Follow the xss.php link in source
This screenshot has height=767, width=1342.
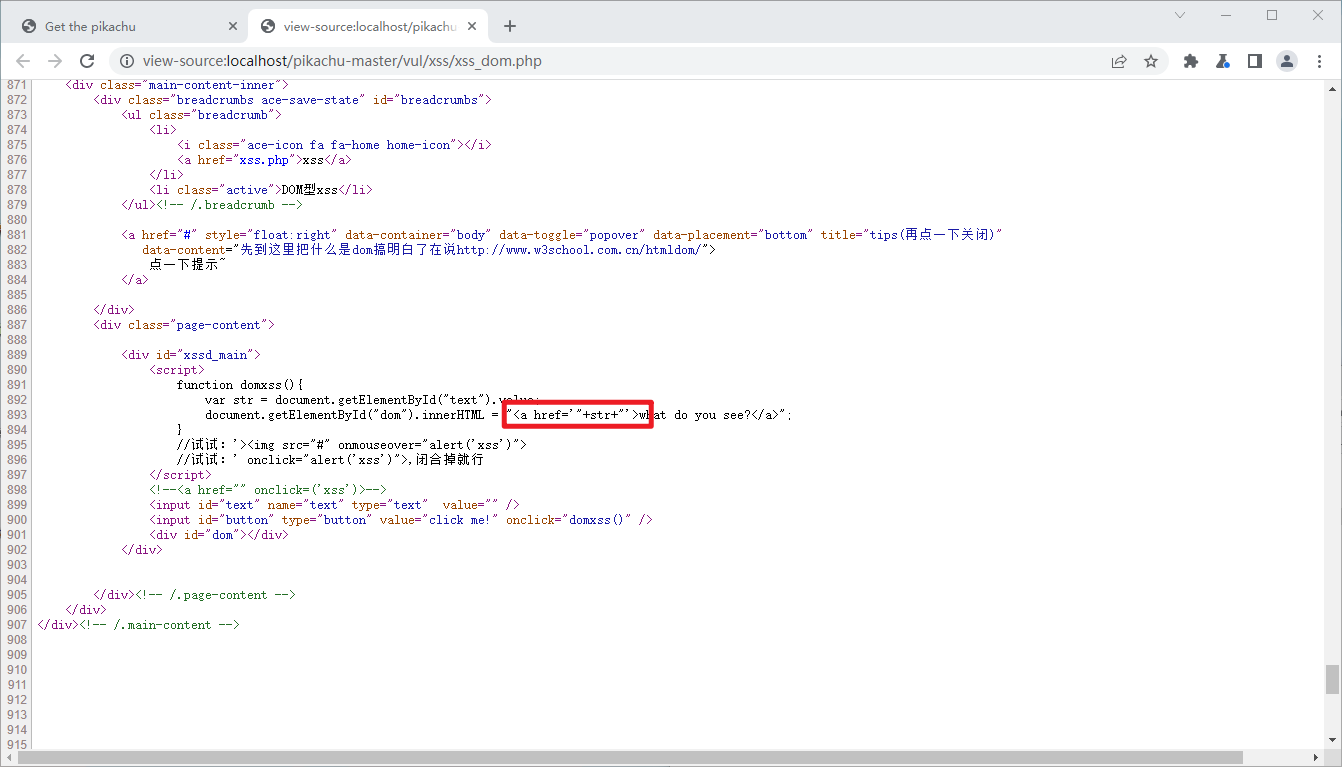point(265,160)
